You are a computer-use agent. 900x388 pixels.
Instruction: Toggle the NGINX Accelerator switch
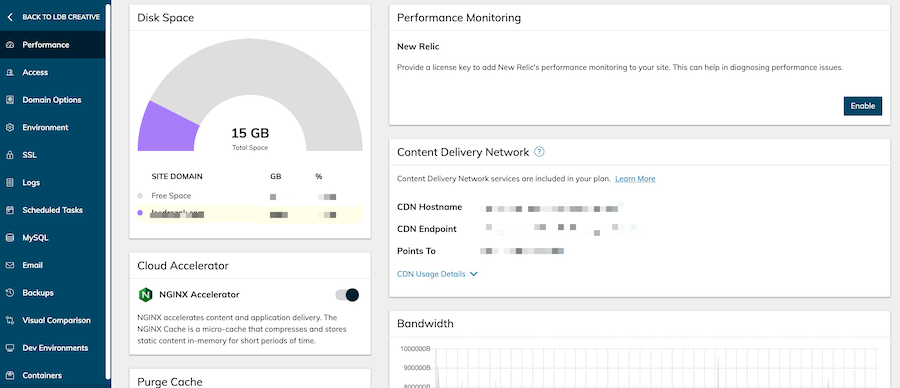[347, 295]
